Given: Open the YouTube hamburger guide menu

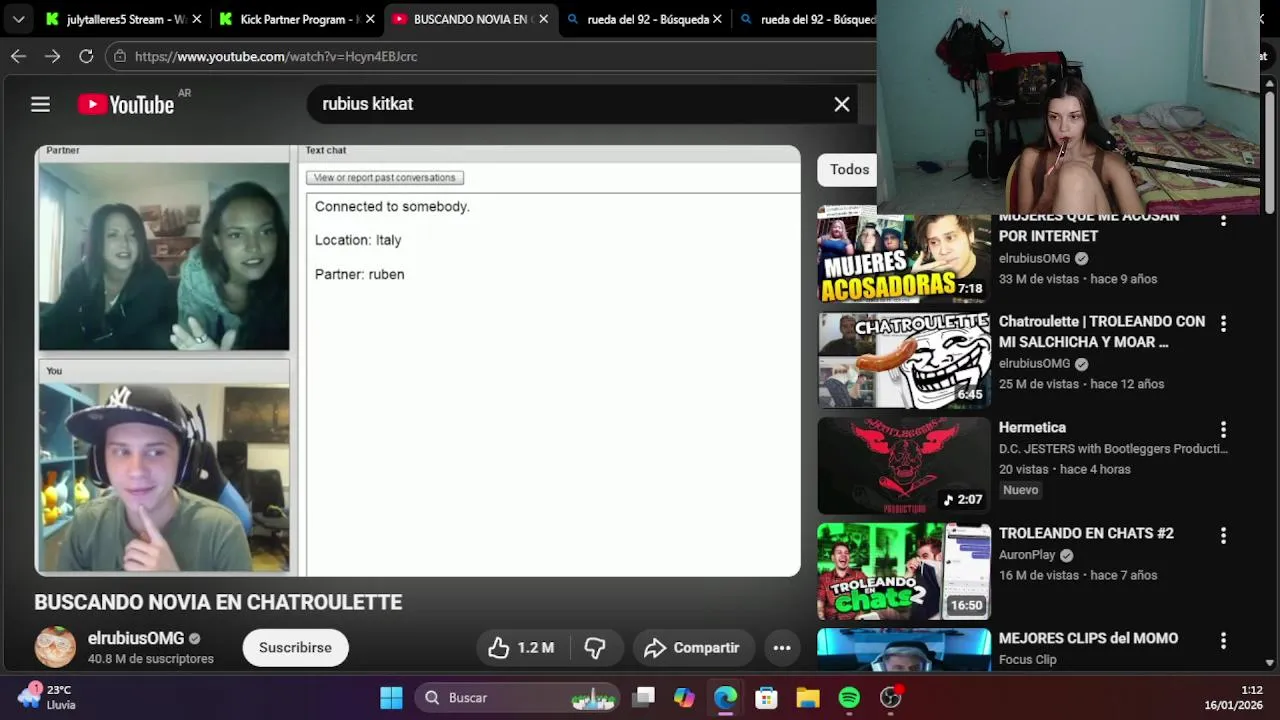Looking at the screenshot, I should click(x=40, y=104).
